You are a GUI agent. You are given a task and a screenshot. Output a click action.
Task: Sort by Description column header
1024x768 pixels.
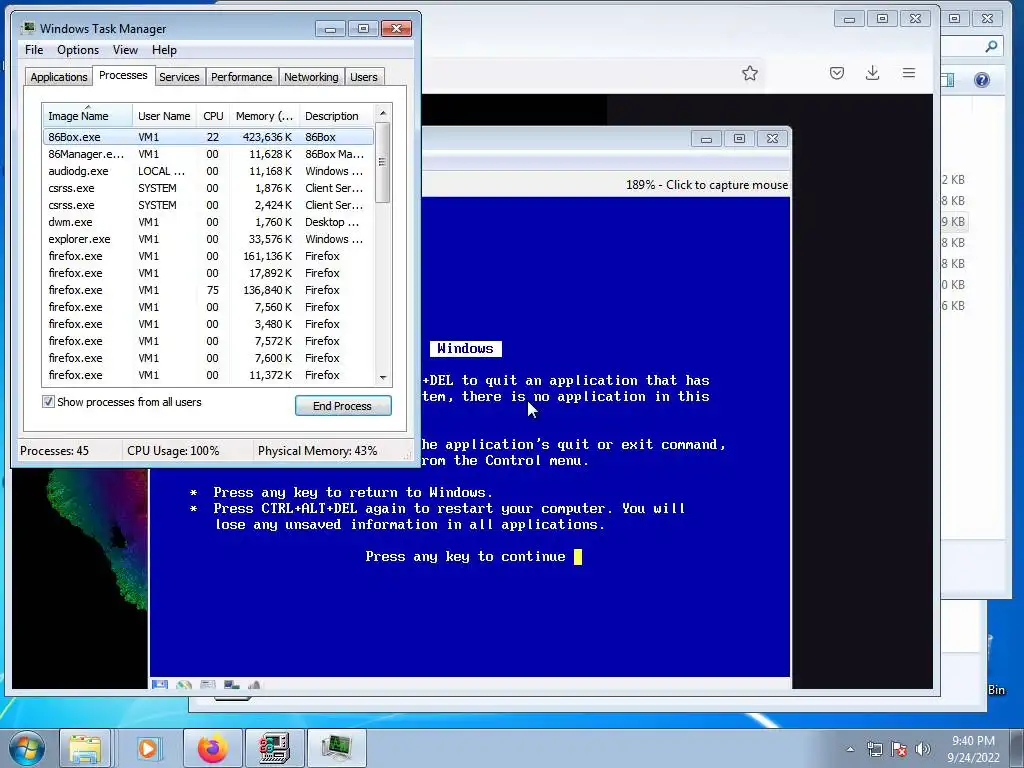coord(337,116)
